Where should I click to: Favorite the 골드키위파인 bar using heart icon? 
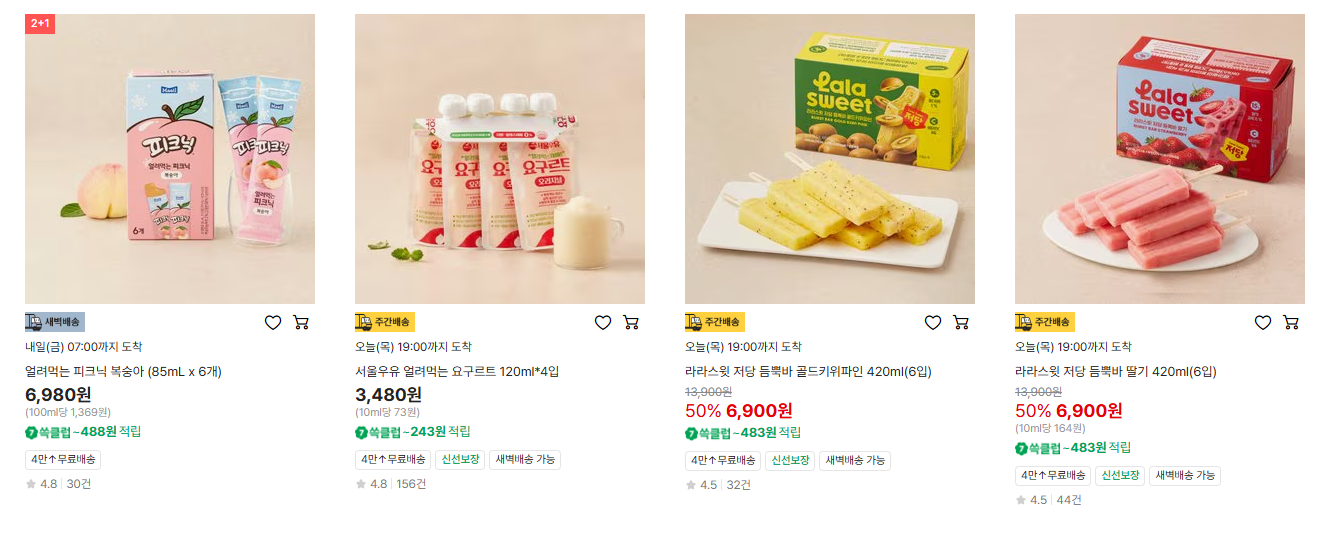(x=932, y=322)
